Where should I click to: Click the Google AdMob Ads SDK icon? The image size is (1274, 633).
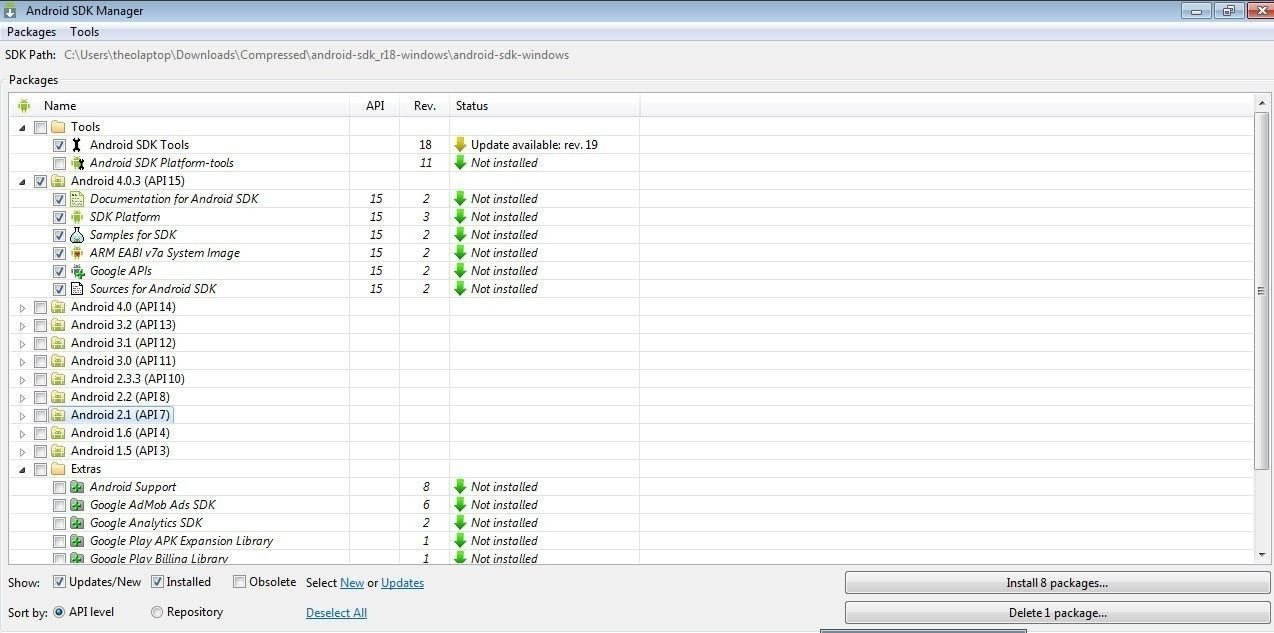click(x=77, y=505)
